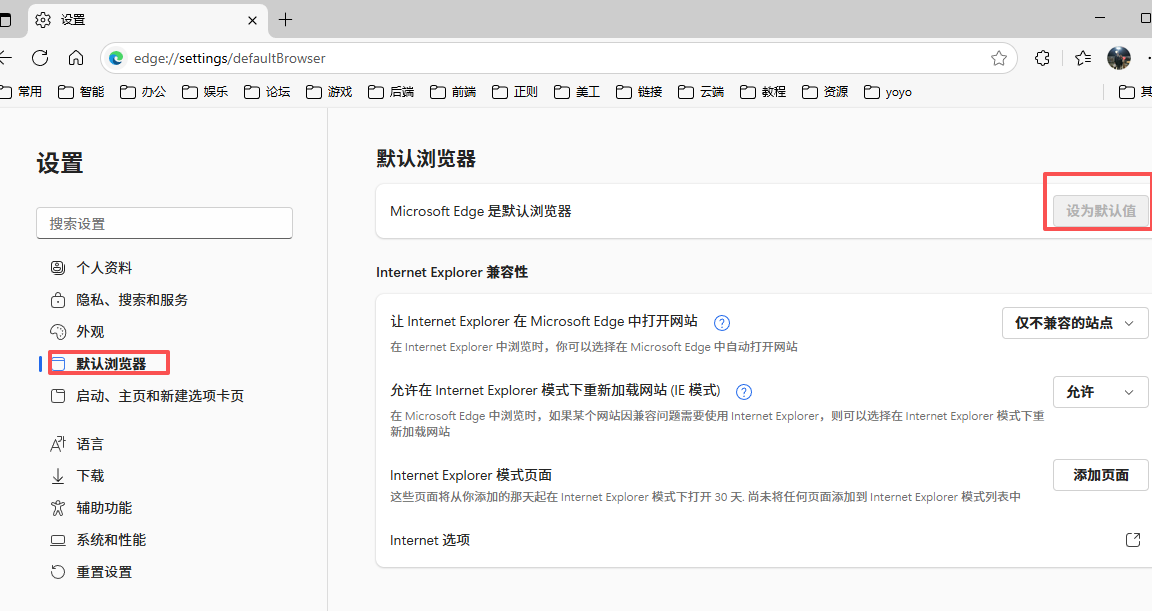The width and height of the screenshot is (1152, 611).
Task: Open the 办公 bookmarks folder
Action: pos(143,92)
